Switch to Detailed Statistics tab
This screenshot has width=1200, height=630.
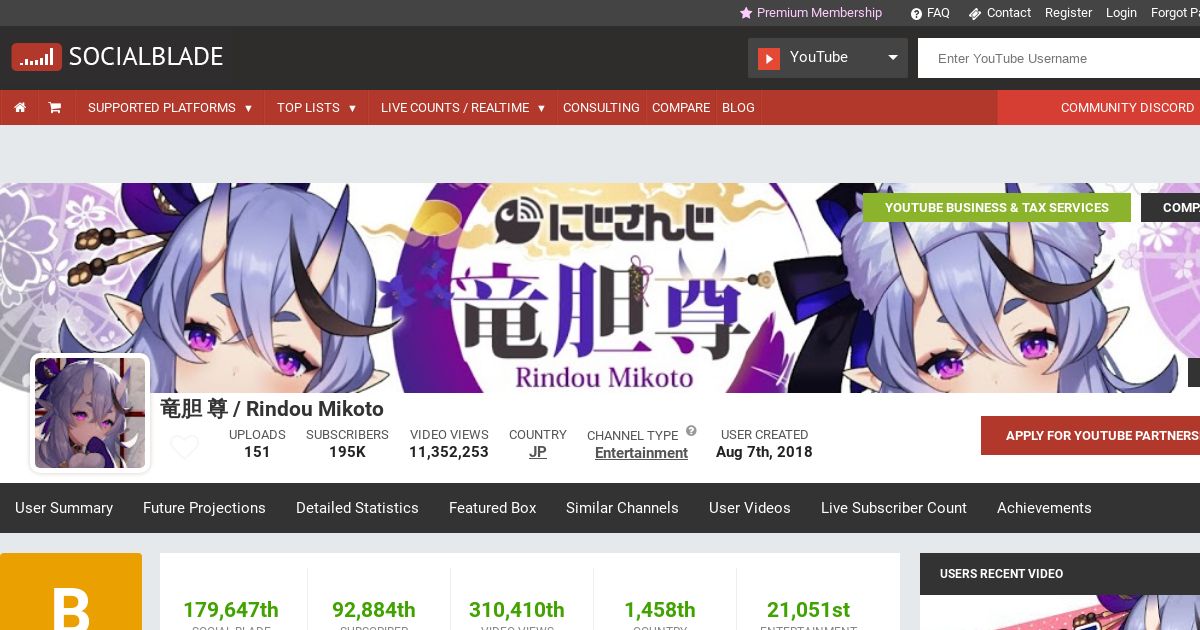(x=357, y=508)
